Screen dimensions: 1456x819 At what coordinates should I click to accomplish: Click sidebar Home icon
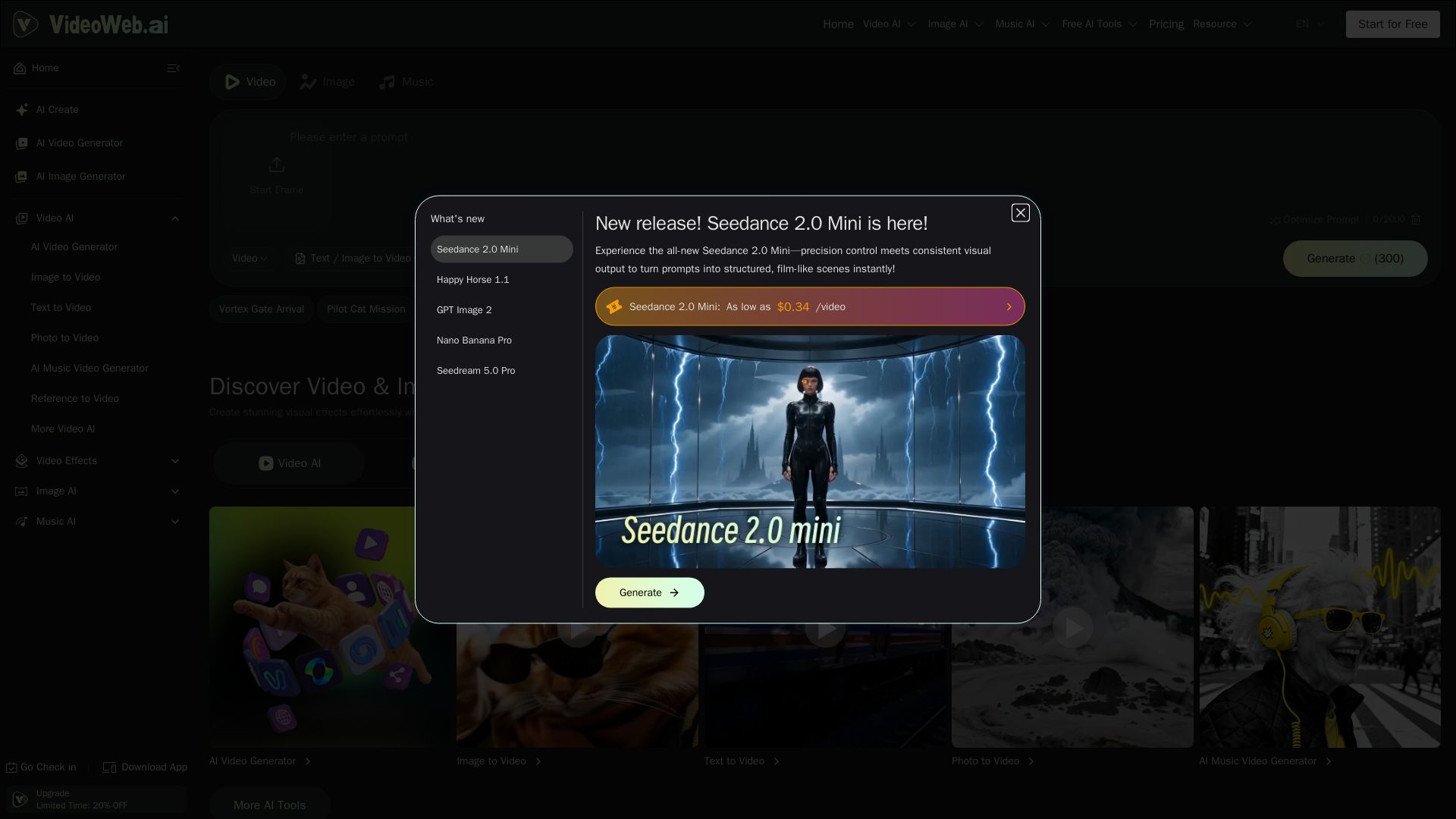[x=20, y=68]
